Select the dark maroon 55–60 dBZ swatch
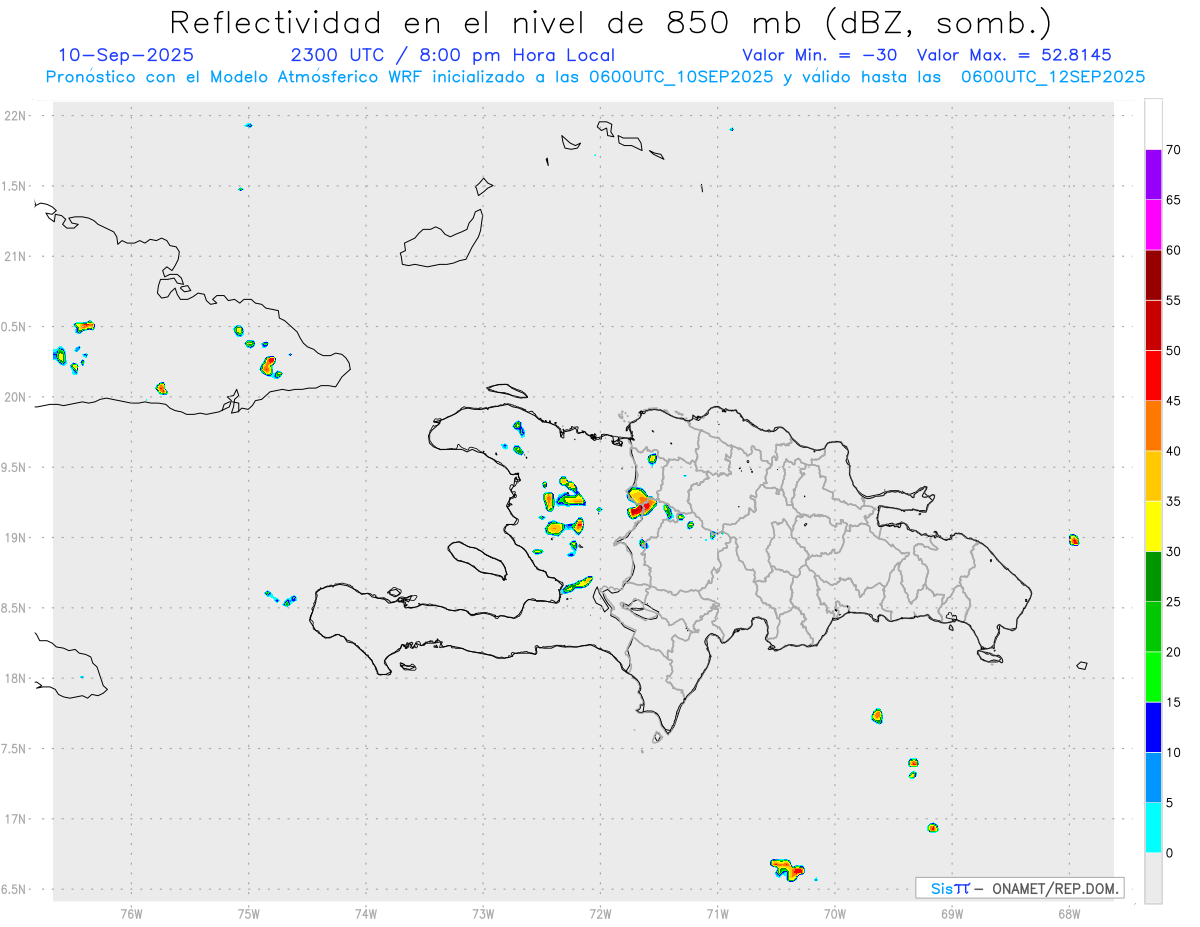The width and height of the screenshot is (1200, 927). point(1153,275)
